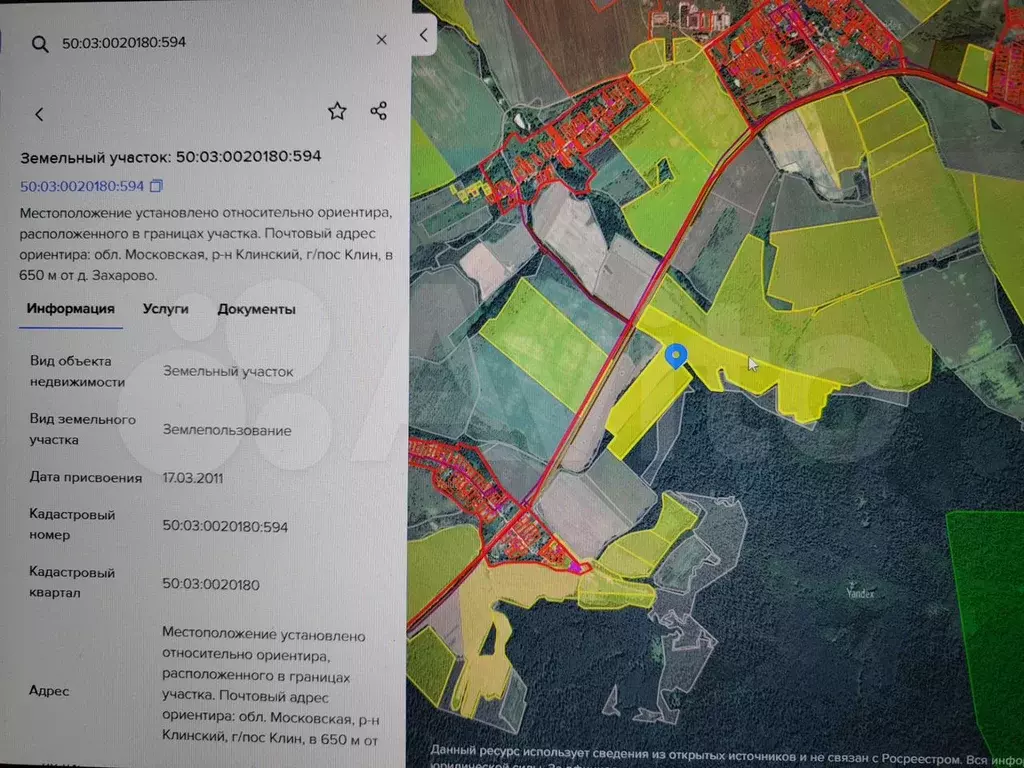Click the Дата присвоения label
Viewport: 1024px width, 768px height.
point(86,478)
